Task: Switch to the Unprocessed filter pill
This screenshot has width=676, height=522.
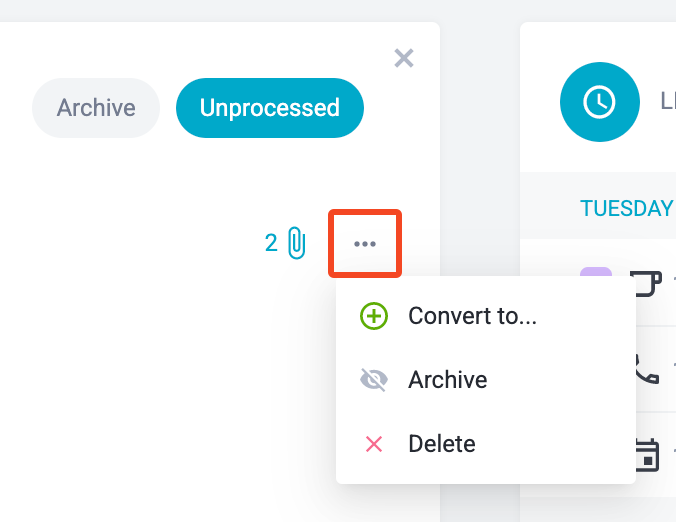Action: [270, 108]
